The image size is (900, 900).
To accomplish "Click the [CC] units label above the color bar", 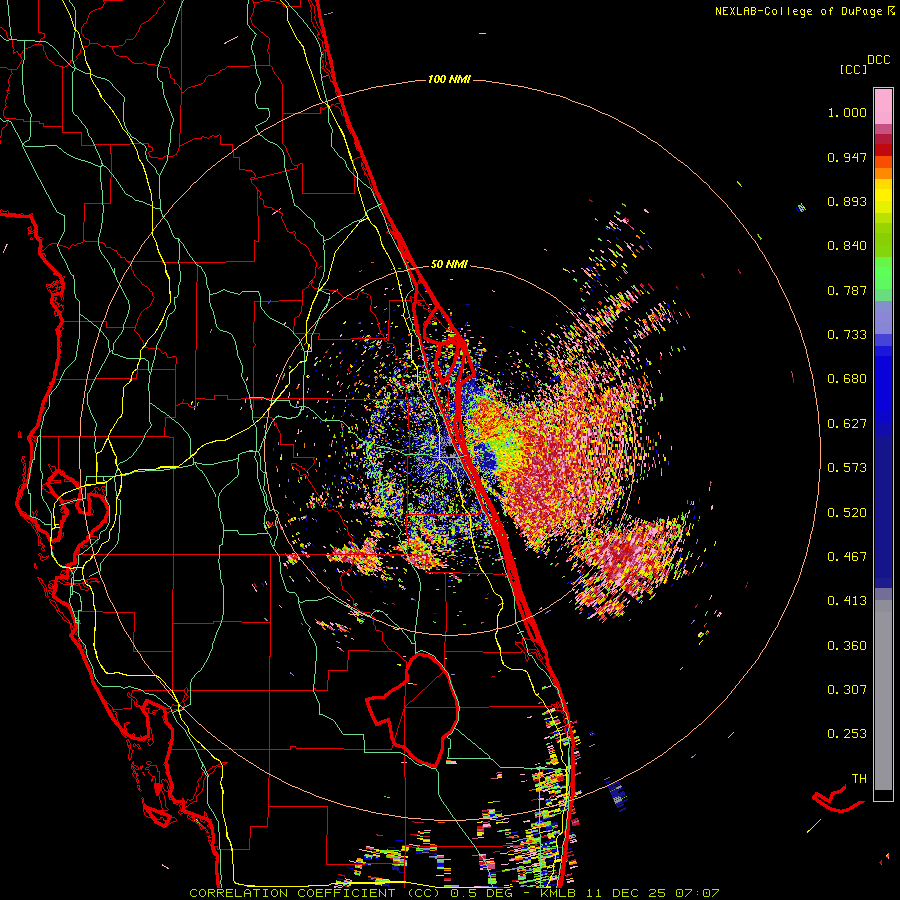I will 854,69.
